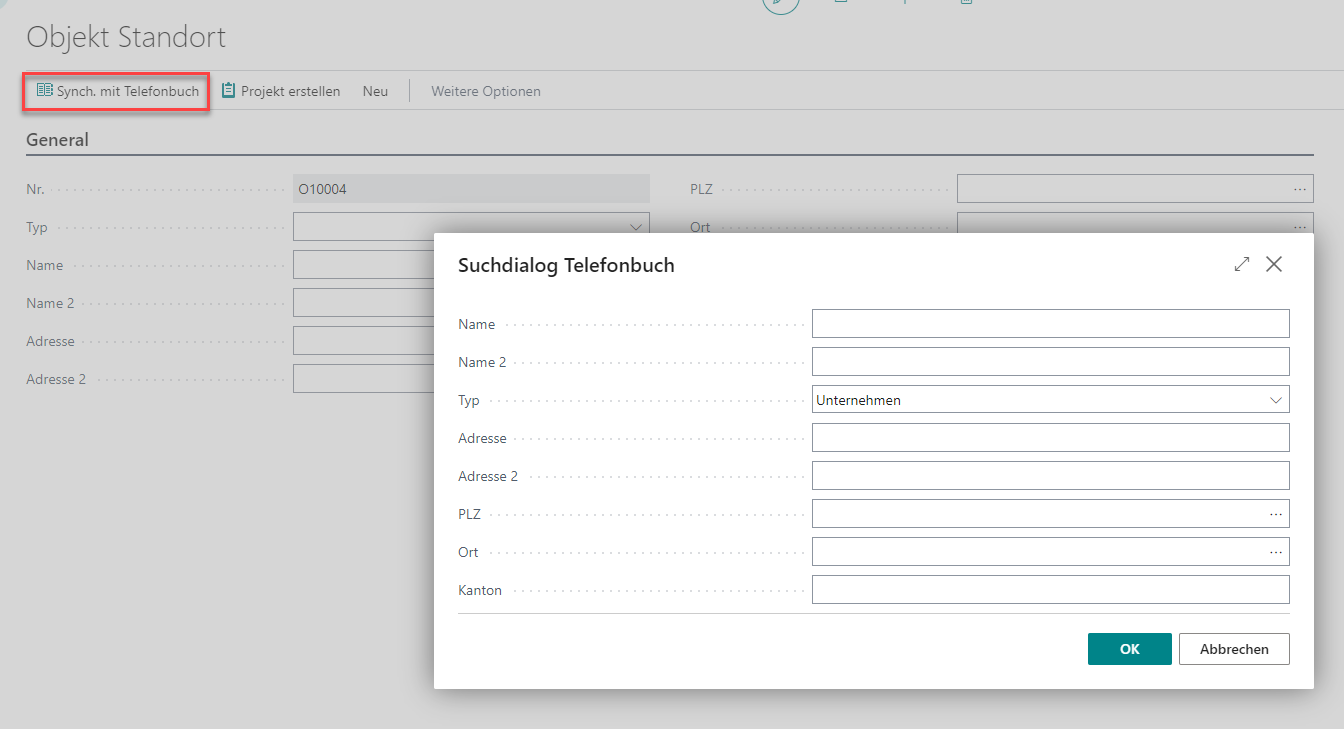Image resolution: width=1344 pixels, height=729 pixels.
Task: Confirm the search with the OK button
Action: click(1130, 649)
